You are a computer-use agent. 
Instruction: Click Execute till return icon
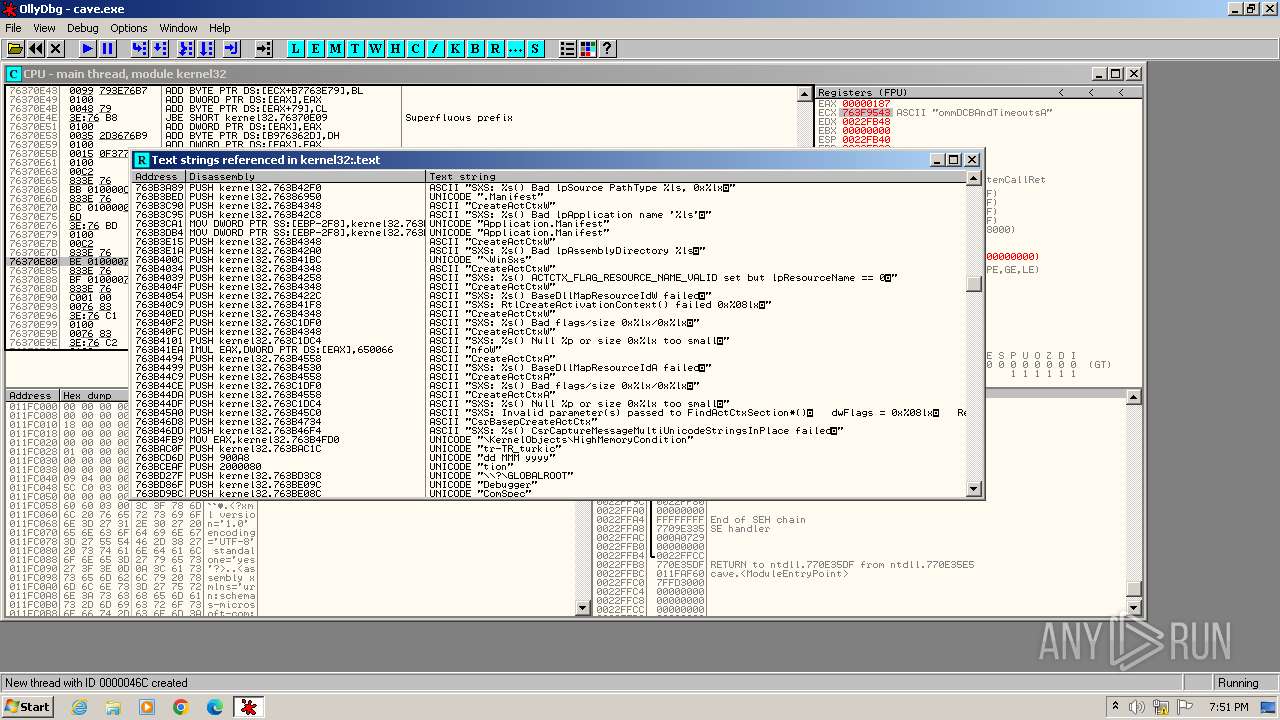[x=232, y=48]
